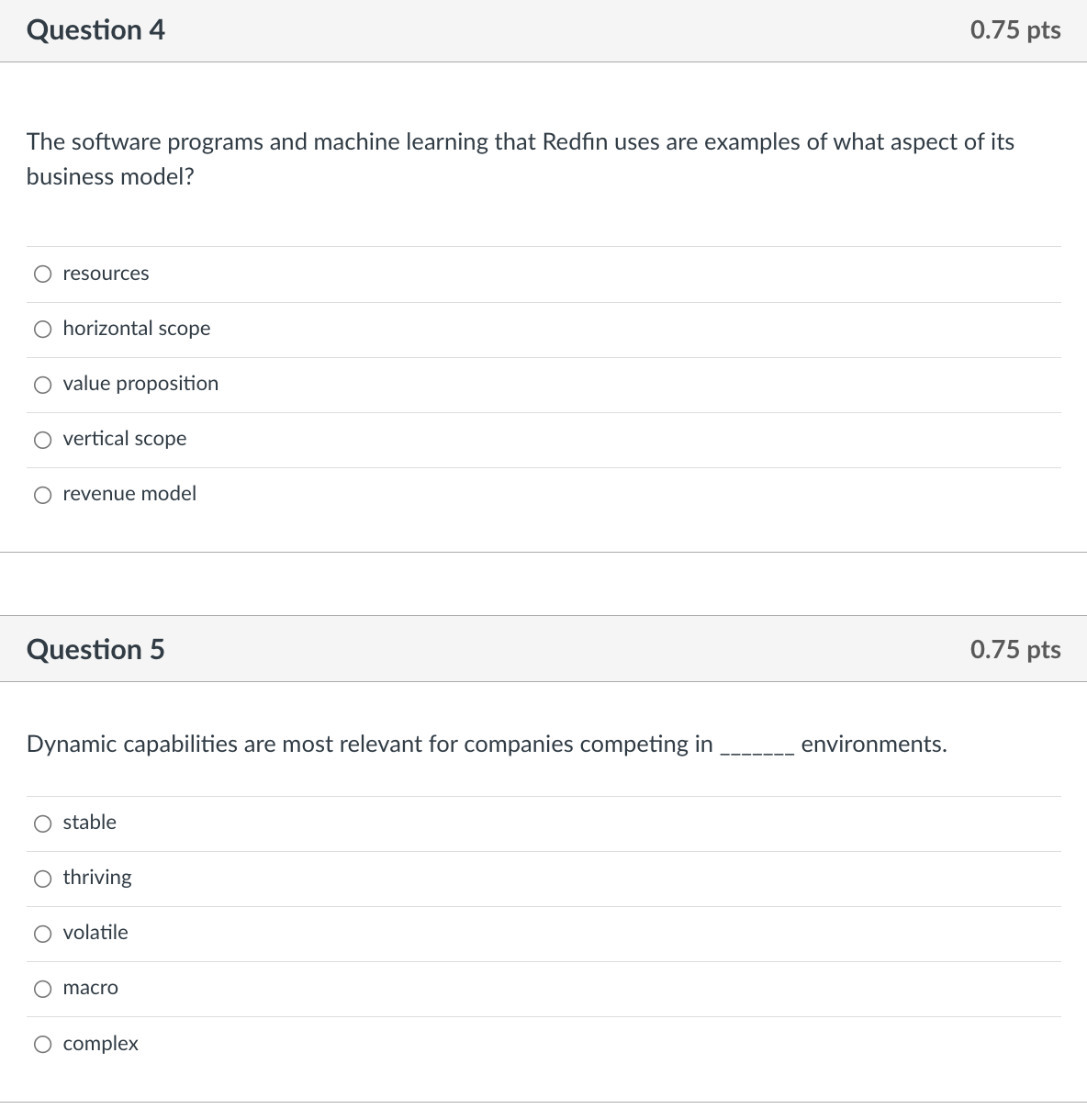Click the 0.75 pts label on Question 5
The width and height of the screenshot is (1087, 1120).
1014,649
